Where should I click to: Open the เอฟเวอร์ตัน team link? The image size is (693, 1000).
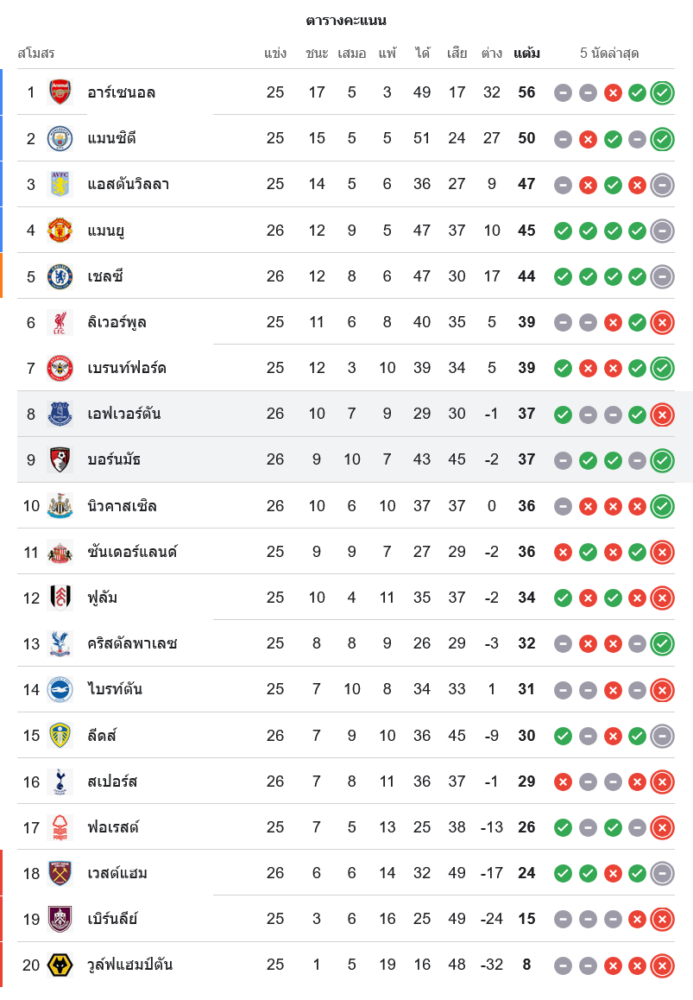point(124,414)
